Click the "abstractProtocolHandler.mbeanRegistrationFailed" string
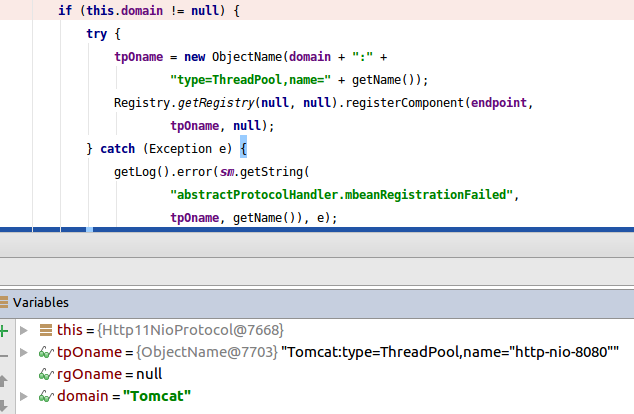This screenshot has width=634, height=414. 342,195
